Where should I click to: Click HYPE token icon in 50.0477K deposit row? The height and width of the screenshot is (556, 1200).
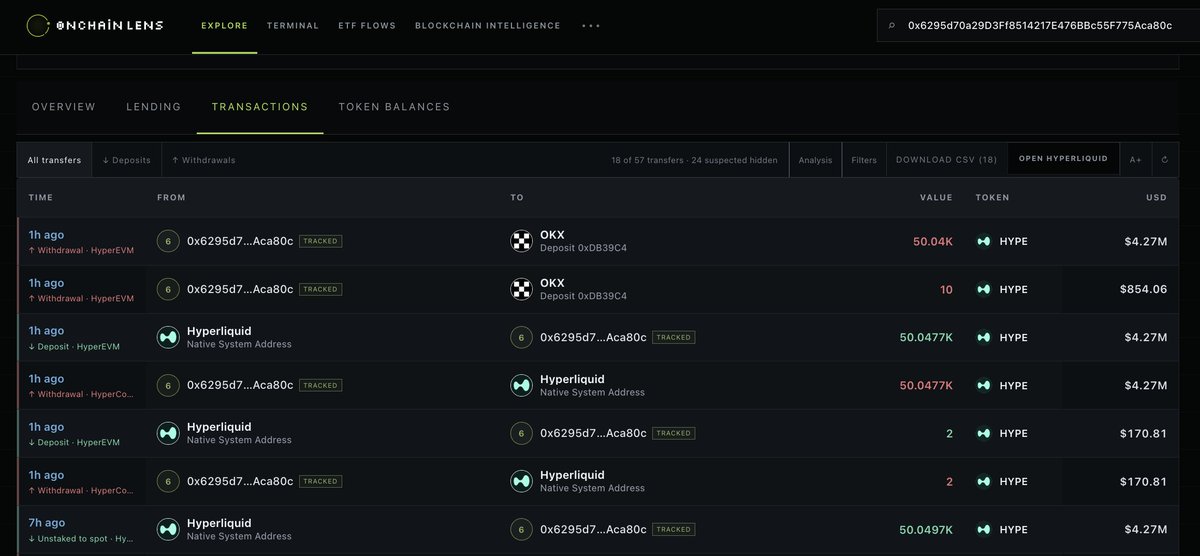point(983,337)
